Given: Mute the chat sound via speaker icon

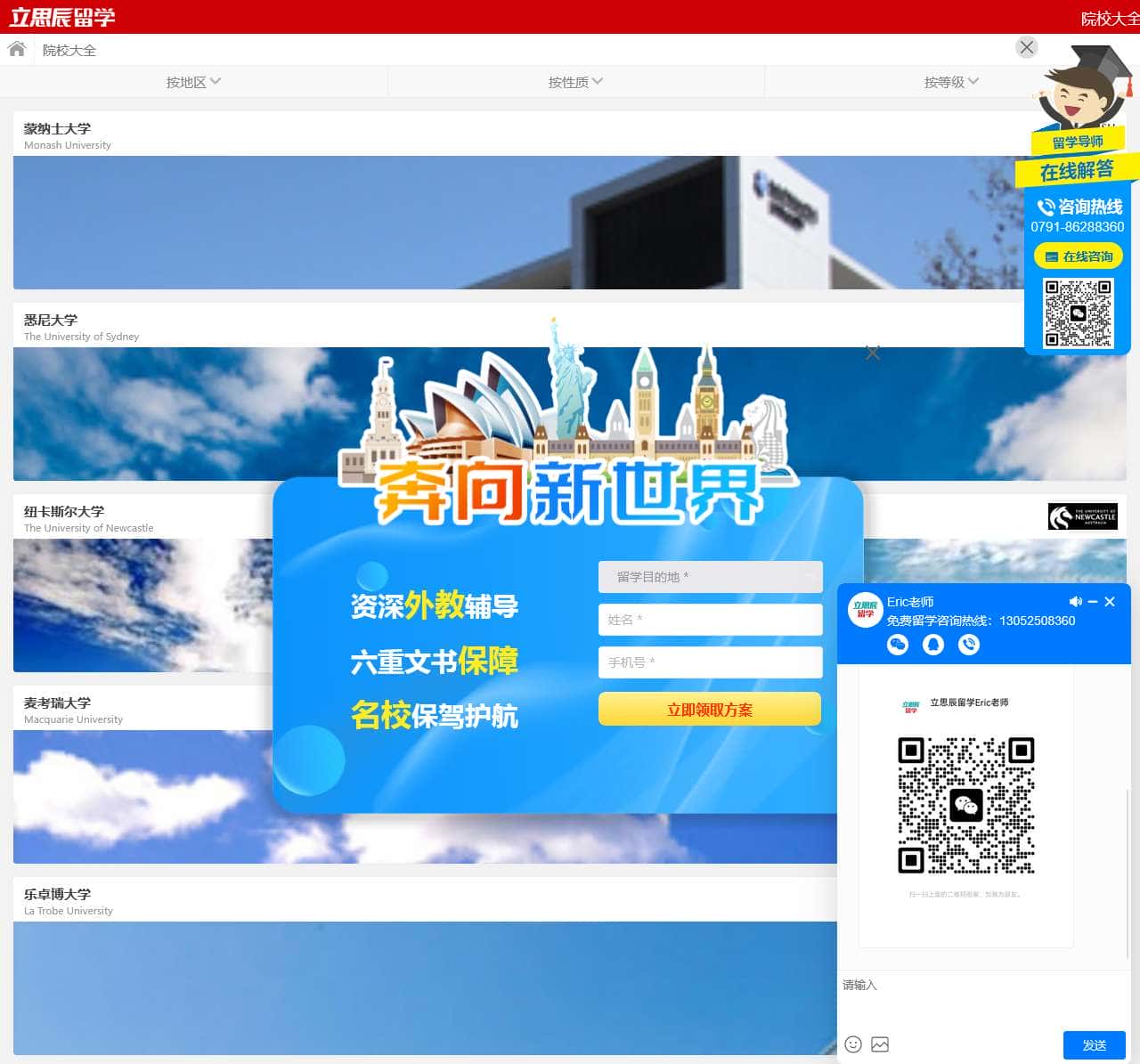Looking at the screenshot, I should pyautogui.click(x=1075, y=602).
